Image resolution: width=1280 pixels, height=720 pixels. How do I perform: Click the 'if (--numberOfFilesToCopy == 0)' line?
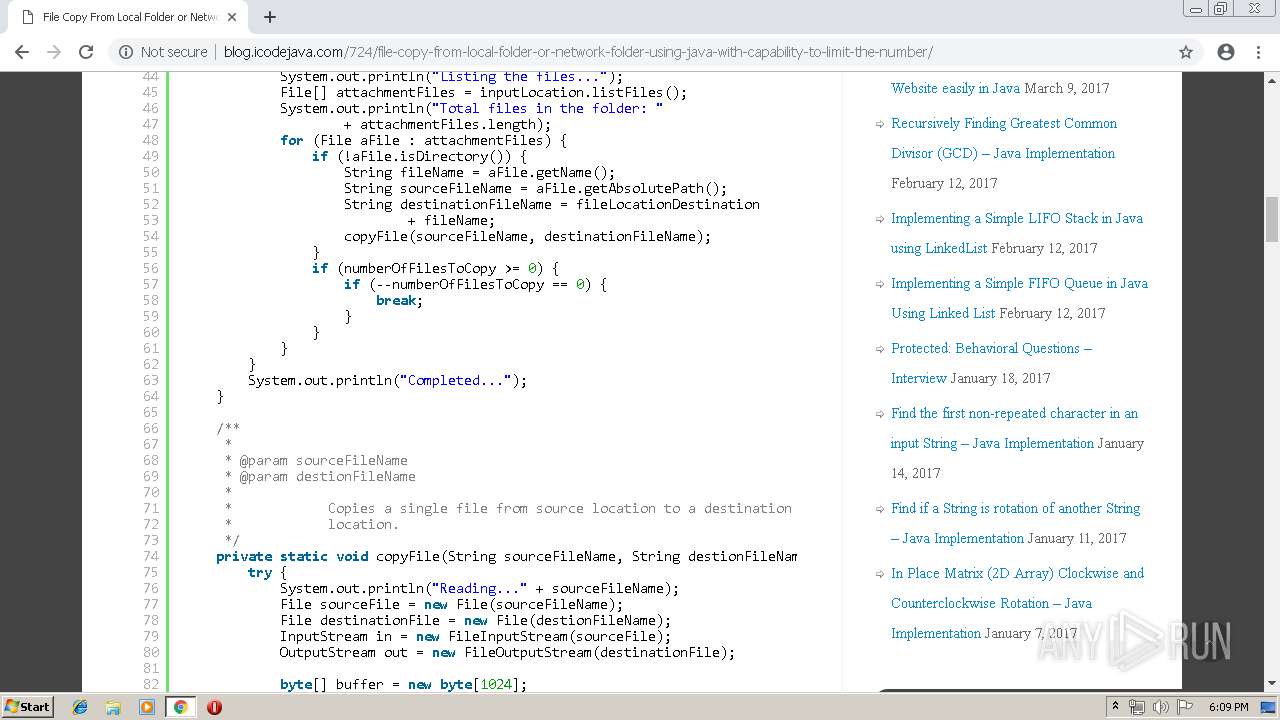click(475, 284)
